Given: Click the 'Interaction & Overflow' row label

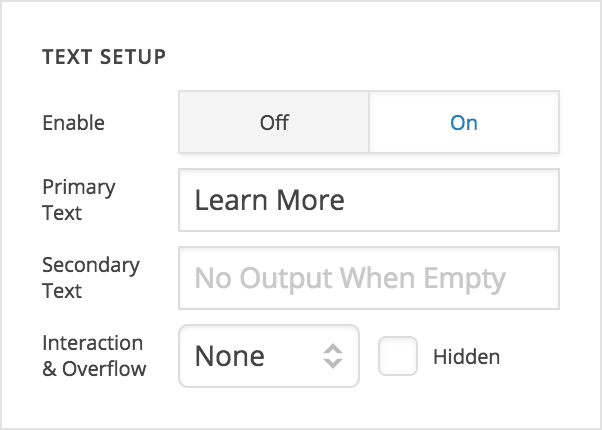Looking at the screenshot, I should coord(94,356).
